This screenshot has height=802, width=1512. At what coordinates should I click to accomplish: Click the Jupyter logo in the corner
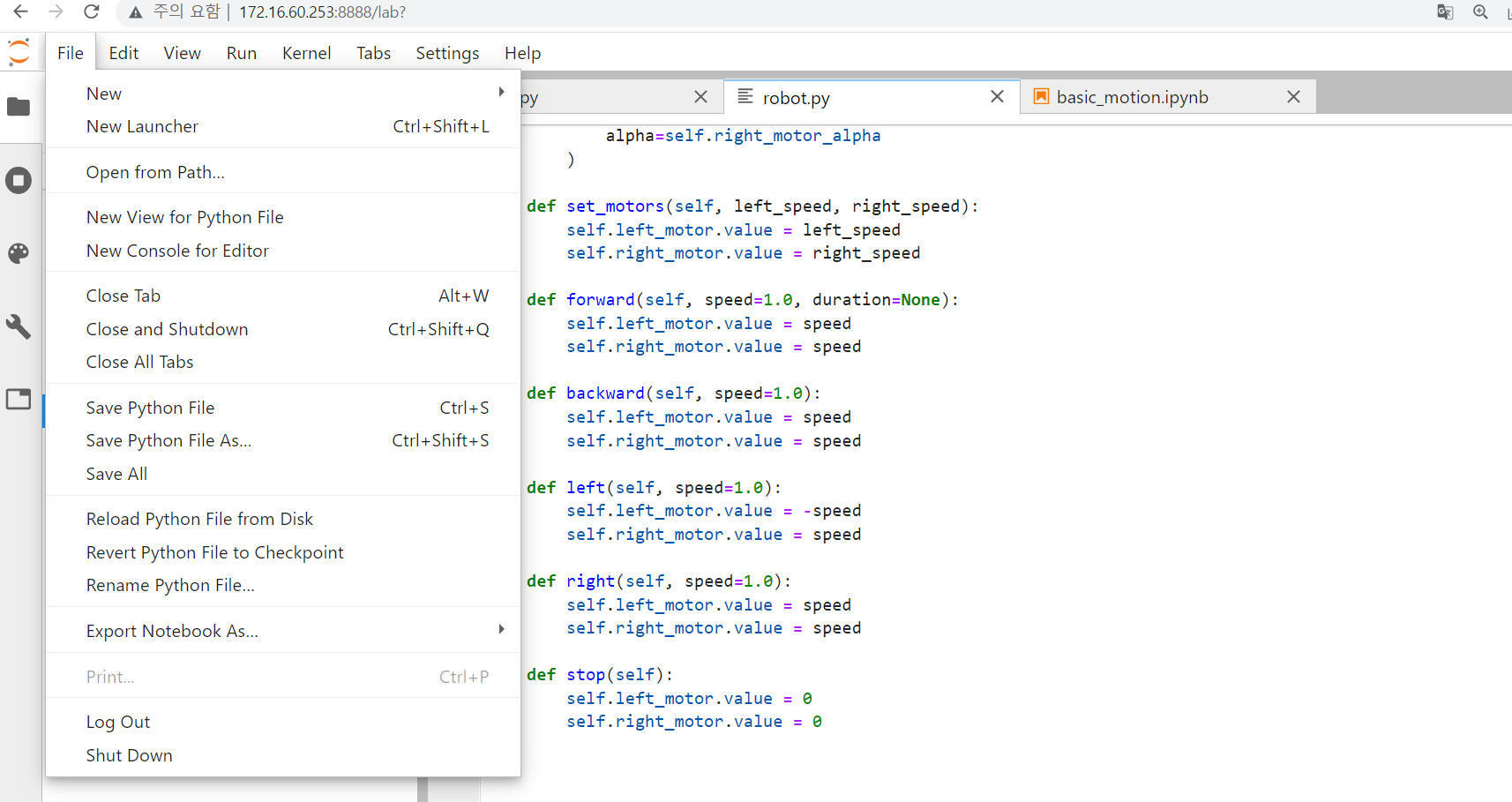coord(19,50)
